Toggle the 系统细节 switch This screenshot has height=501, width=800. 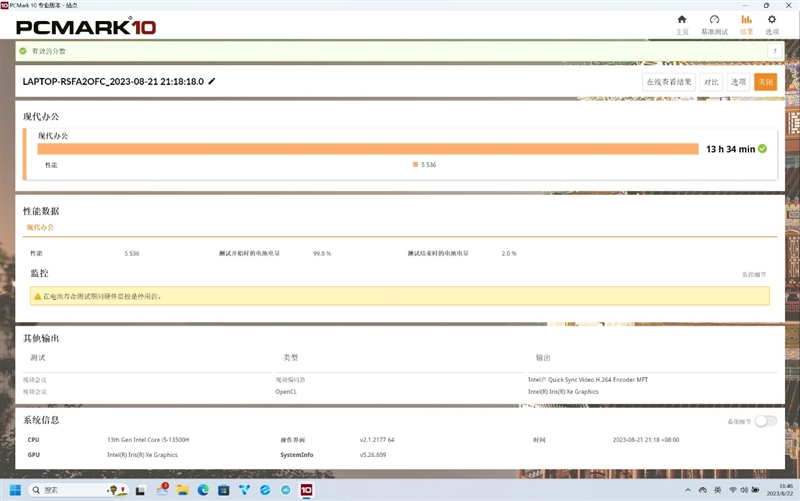(x=766, y=421)
